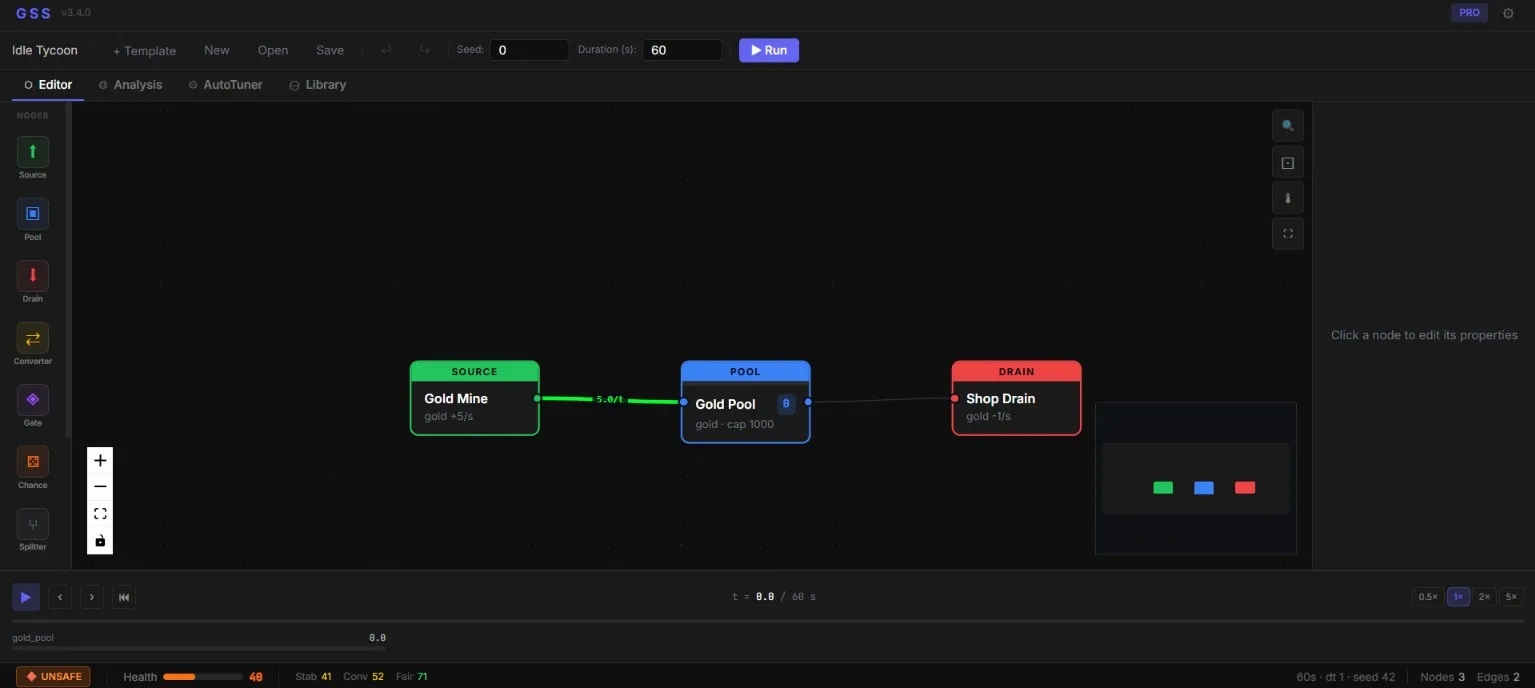Click the redo arrow in the toolbar
The width and height of the screenshot is (1535, 688).
(425, 50)
